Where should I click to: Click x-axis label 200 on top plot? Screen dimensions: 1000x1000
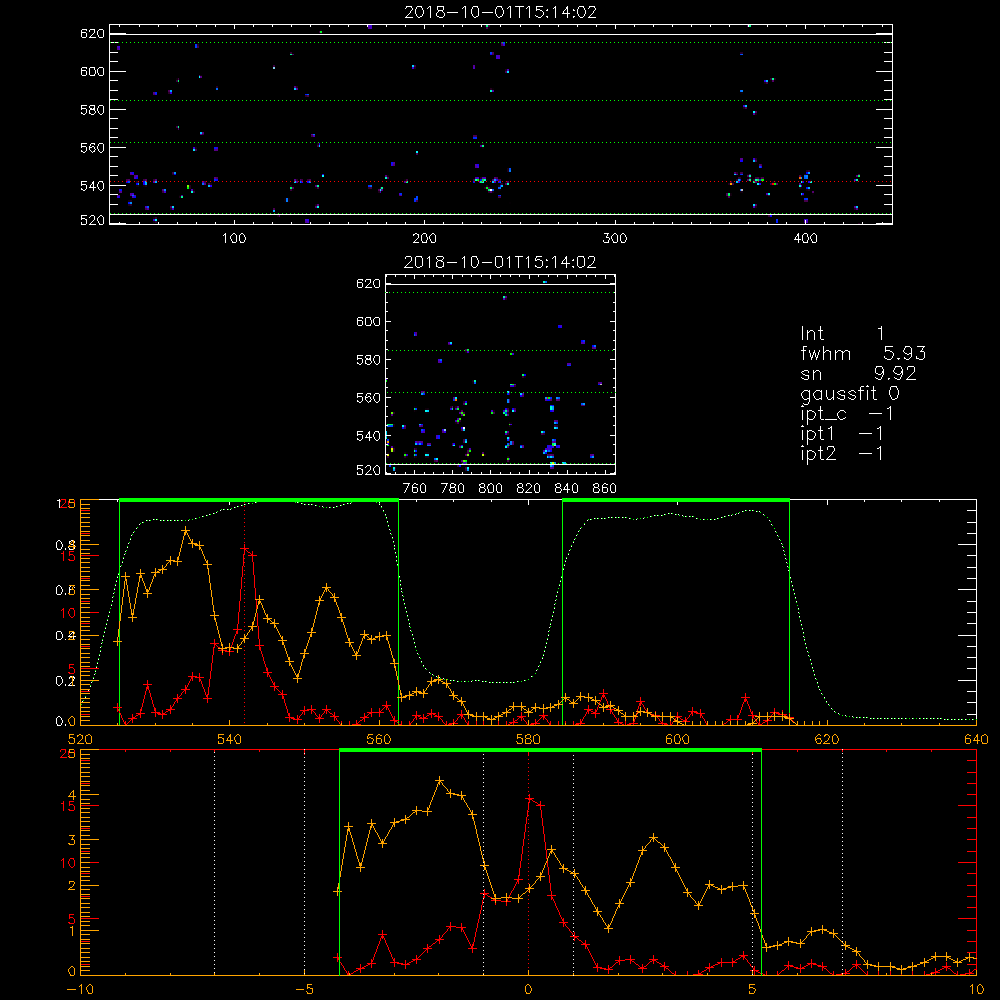pos(424,239)
